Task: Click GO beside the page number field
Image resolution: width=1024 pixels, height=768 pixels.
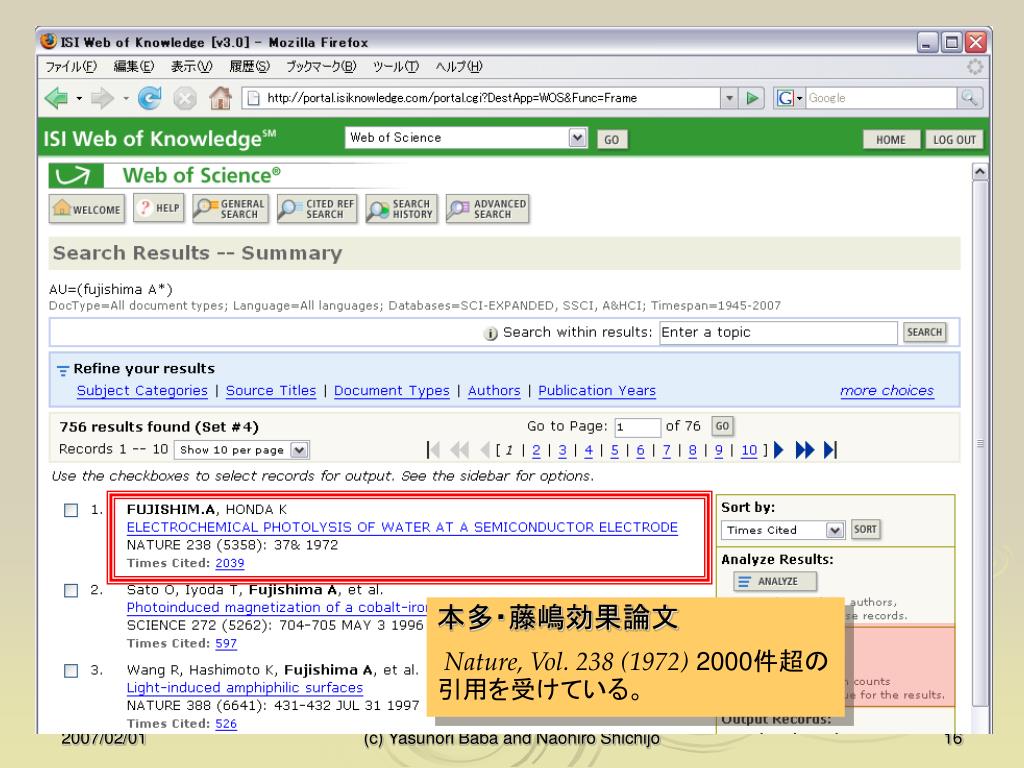Action: point(722,426)
